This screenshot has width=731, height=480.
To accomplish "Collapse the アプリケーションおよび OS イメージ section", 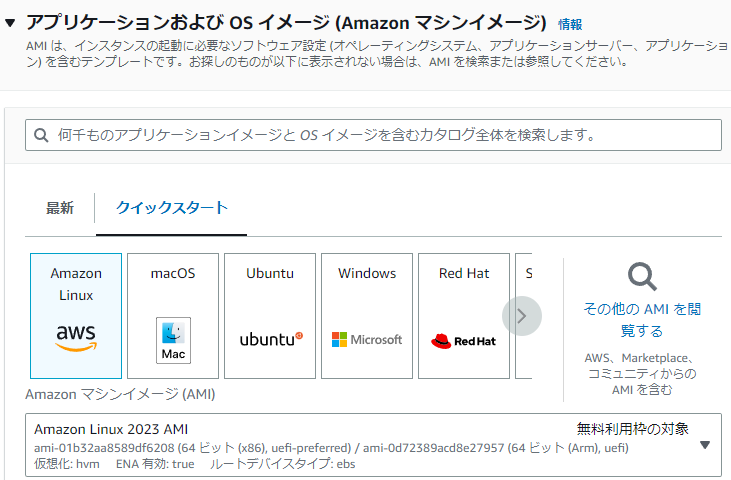I will pos(11,23).
